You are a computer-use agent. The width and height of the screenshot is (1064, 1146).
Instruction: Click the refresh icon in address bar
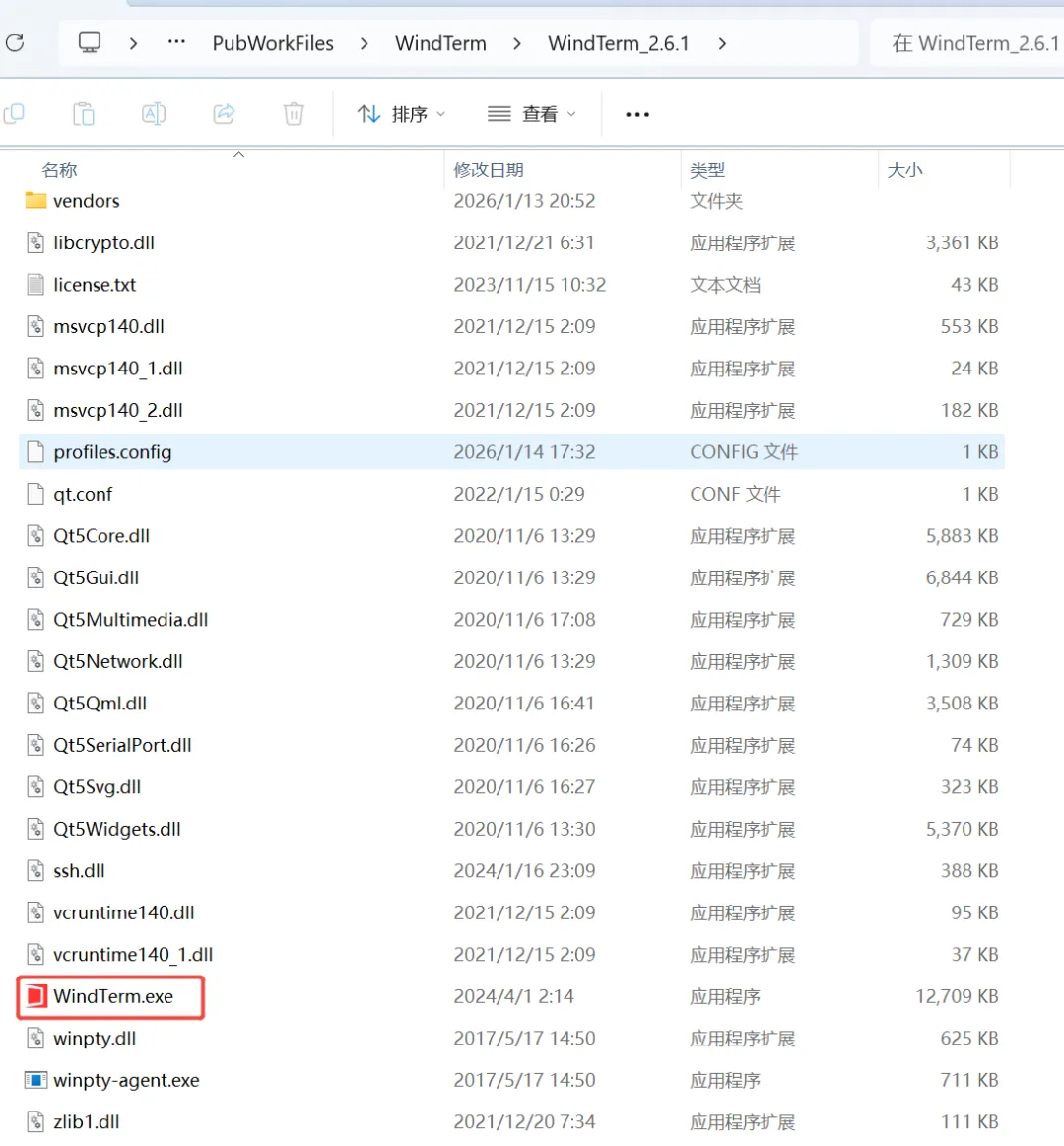pos(16,43)
